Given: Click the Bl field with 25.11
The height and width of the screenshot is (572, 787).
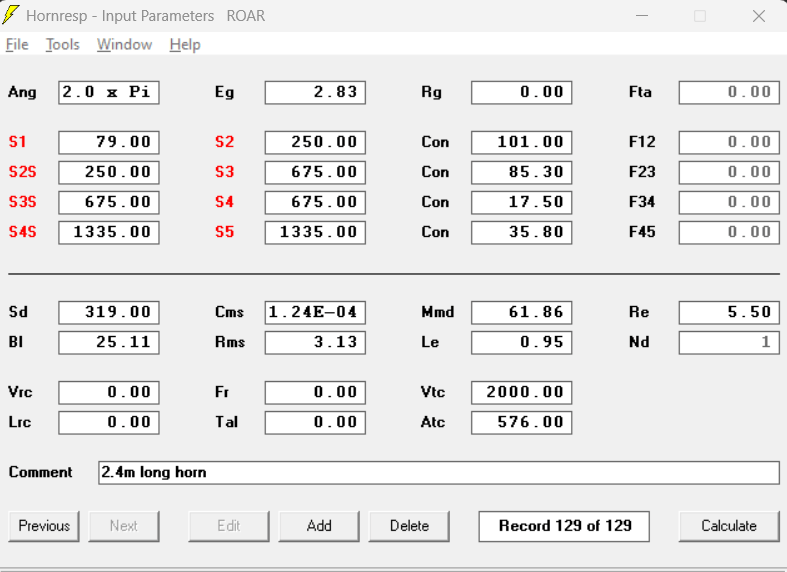Looking at the screenshot, I should [x=109, y=343].
